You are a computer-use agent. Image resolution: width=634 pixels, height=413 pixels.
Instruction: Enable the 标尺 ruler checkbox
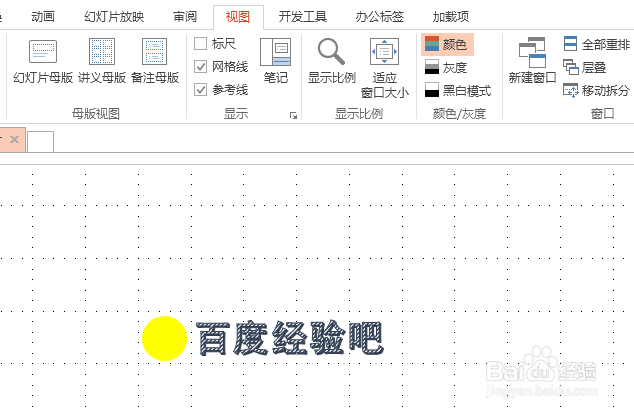point(201,43)
